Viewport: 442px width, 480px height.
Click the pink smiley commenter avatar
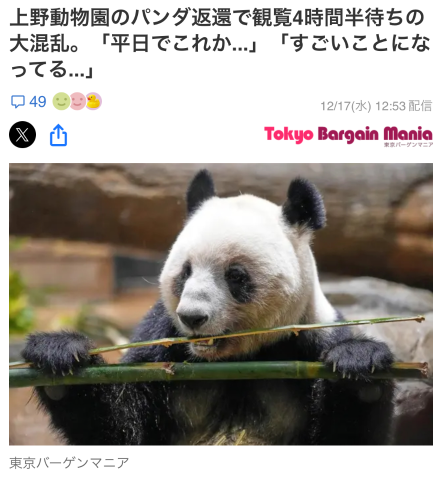[x=77, y=101]
